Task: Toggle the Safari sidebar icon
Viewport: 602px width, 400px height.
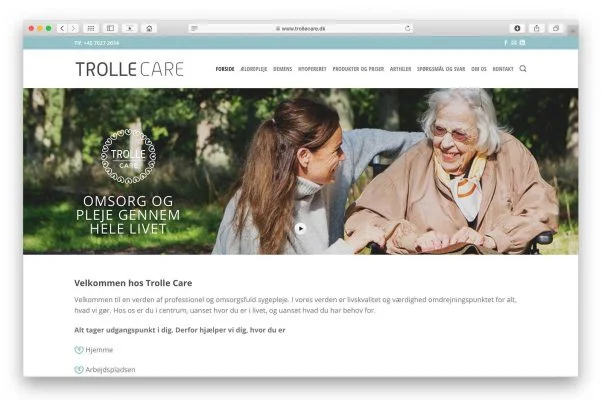Action: pyautogui.click(x=110, y=28)
